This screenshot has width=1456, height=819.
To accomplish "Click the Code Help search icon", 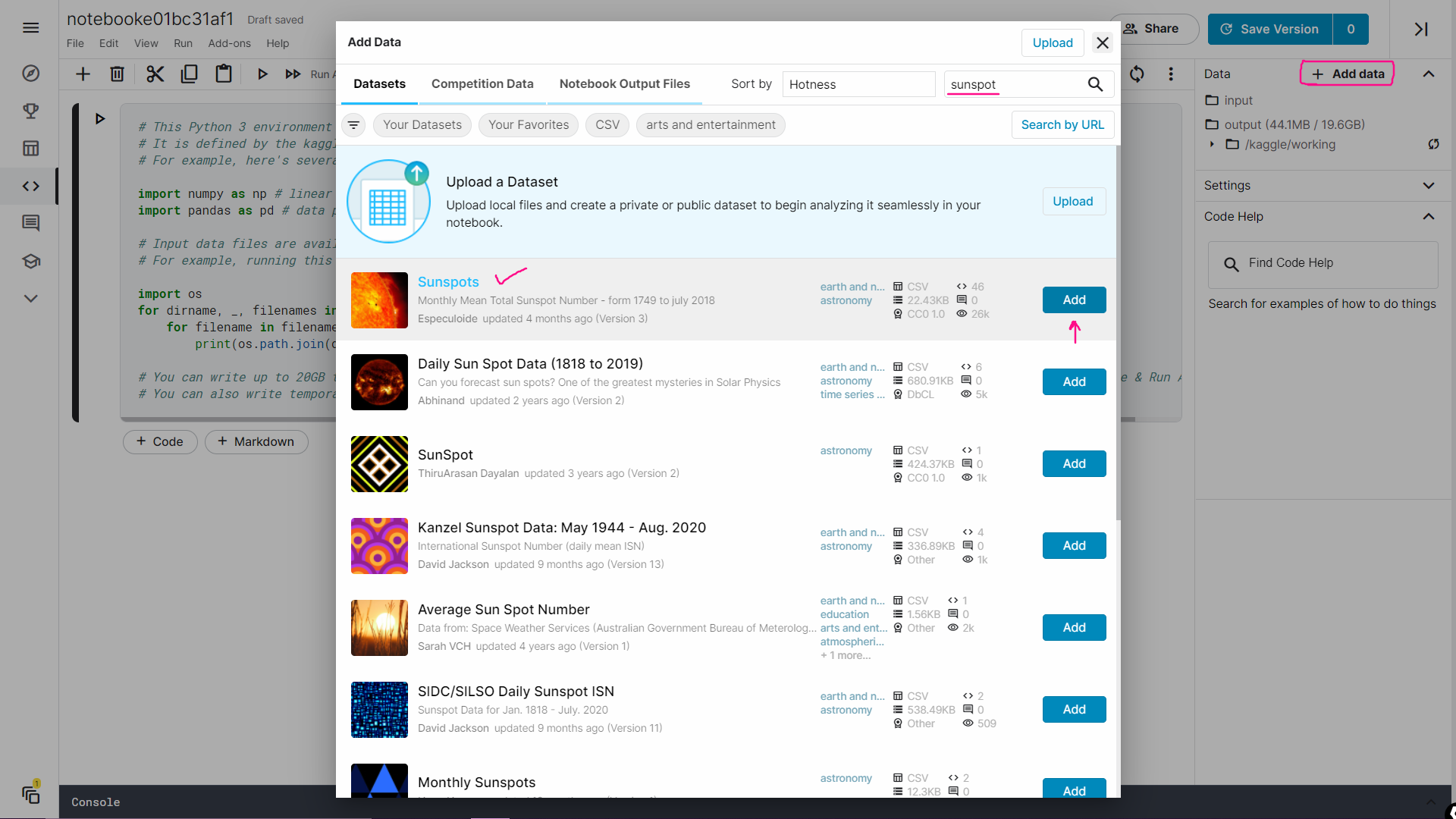I will (x=1232, y=263).
